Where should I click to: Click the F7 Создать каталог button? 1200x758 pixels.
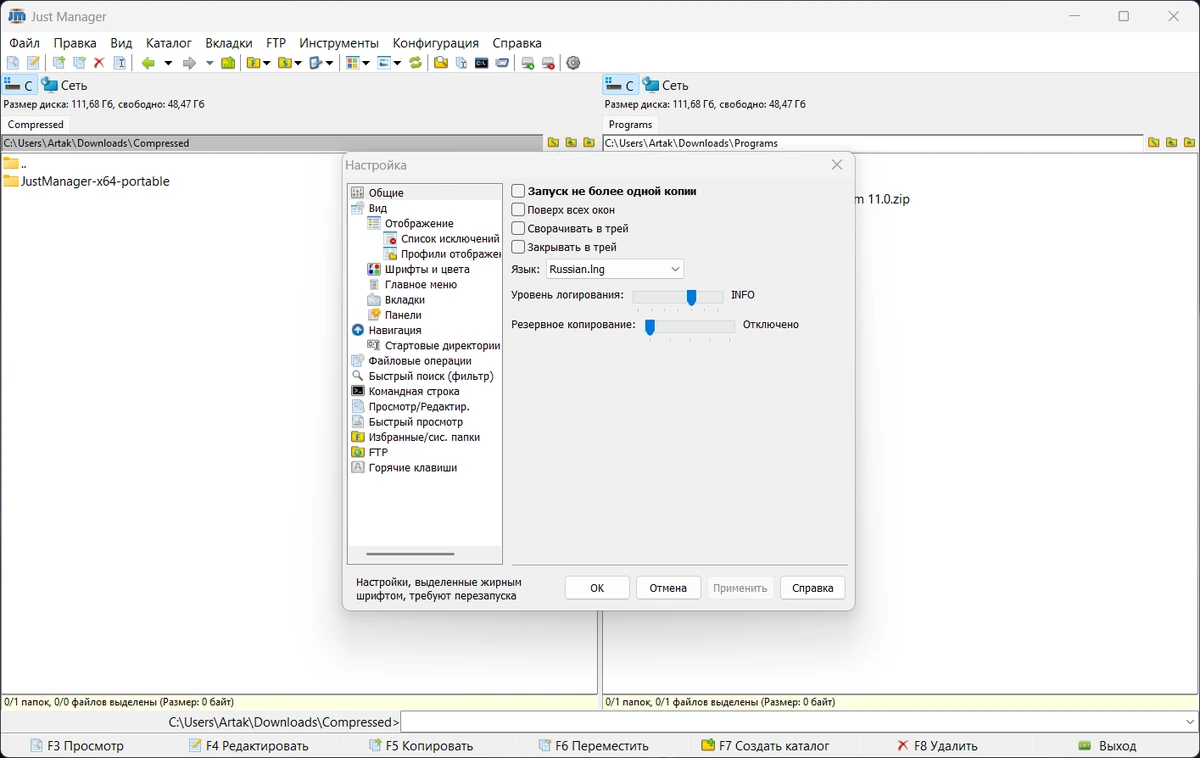766,746
